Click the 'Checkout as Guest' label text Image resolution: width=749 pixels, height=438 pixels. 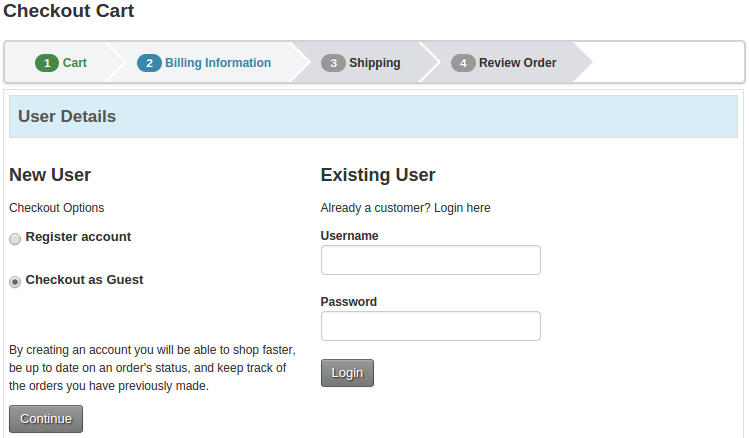[x=84, y=280]
